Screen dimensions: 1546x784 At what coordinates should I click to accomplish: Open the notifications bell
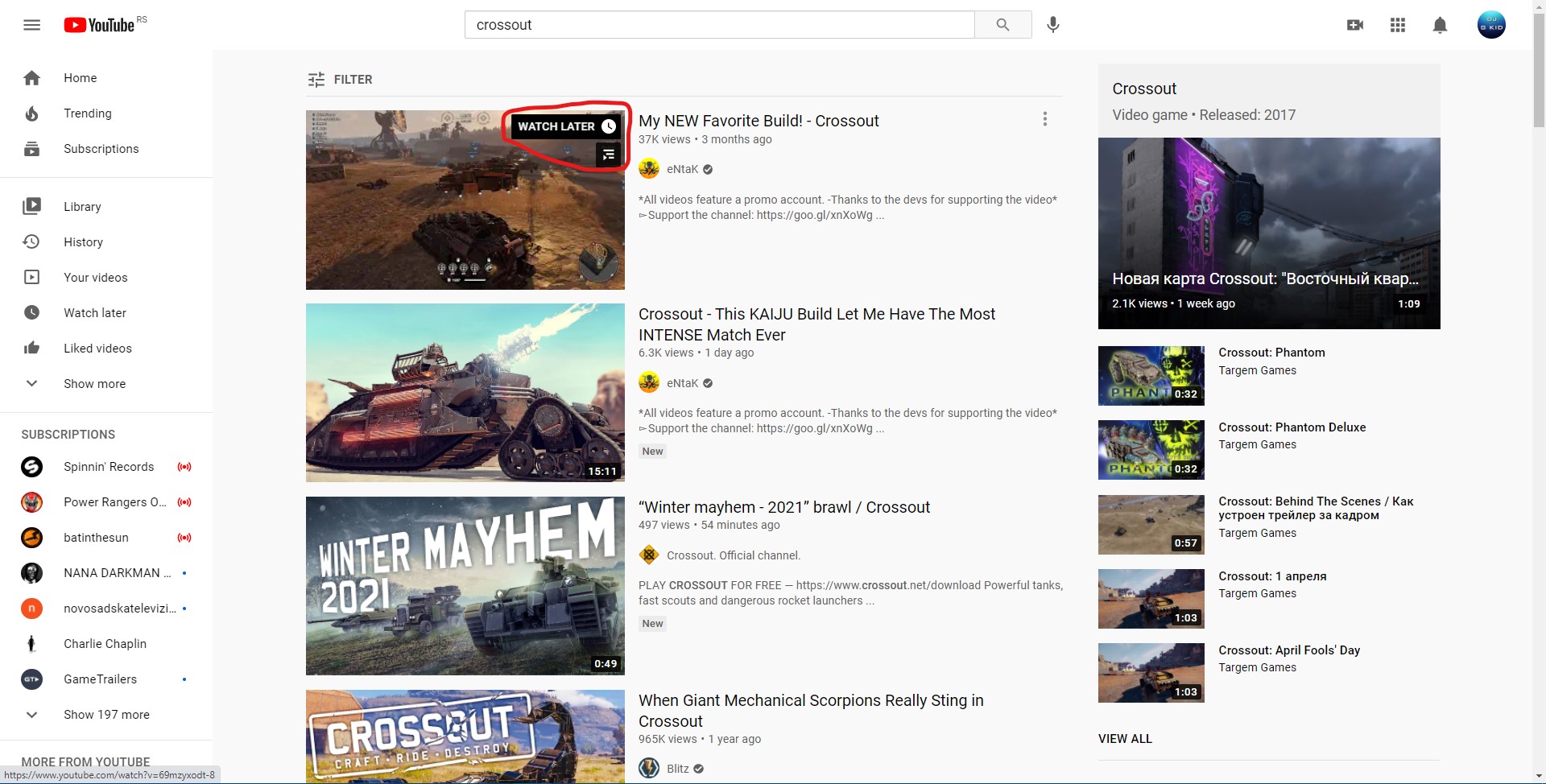[1441, 25]
